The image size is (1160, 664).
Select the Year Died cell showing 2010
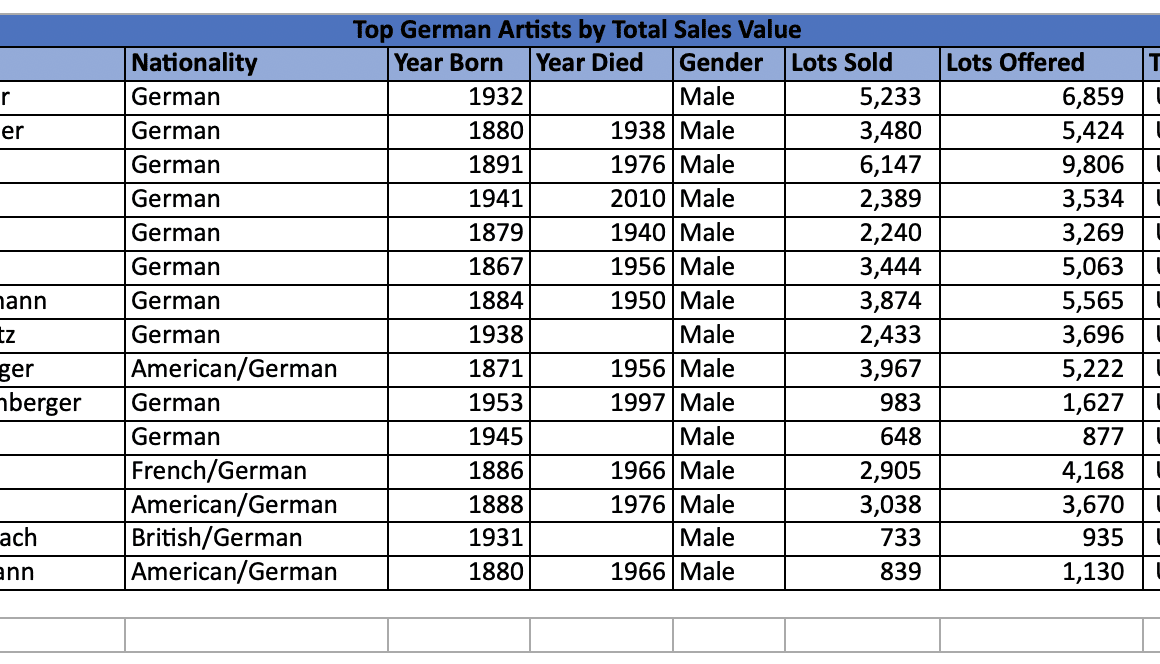pyautogui.click(x=601, y=199)
